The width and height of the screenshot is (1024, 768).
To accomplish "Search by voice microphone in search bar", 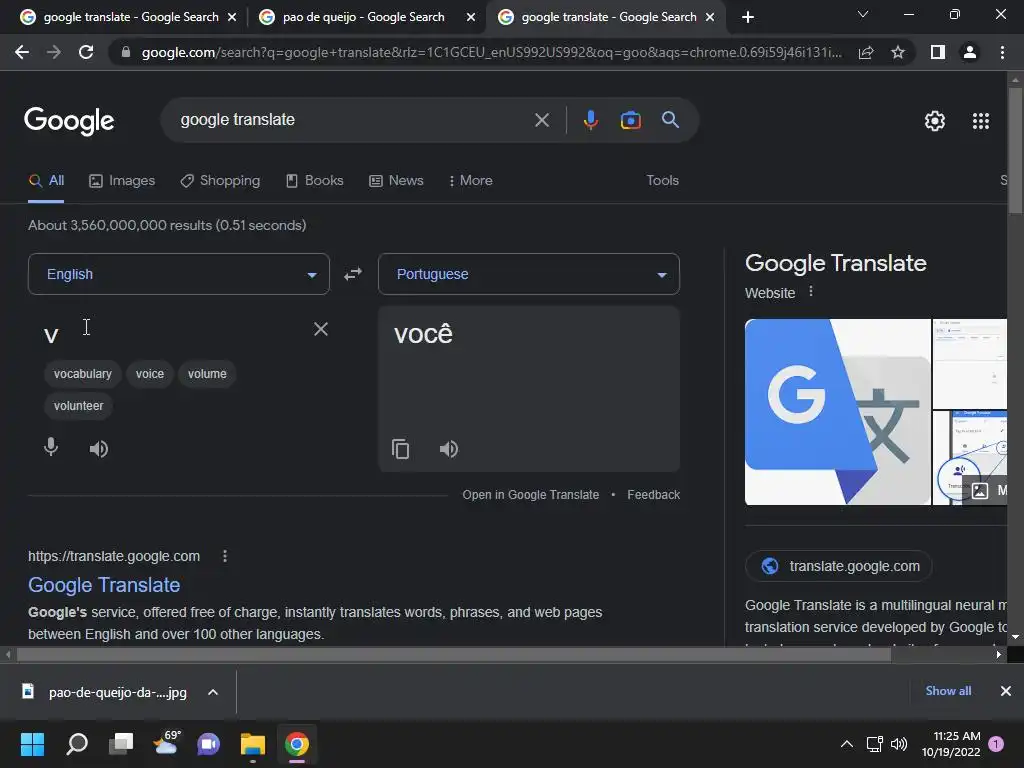I will click(590, 120).
